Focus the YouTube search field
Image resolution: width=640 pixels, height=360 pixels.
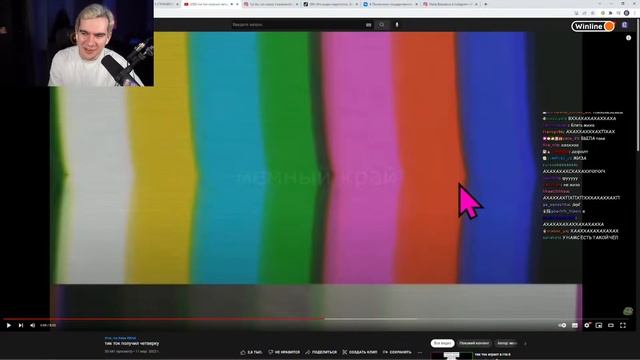(x=298, y=24)
